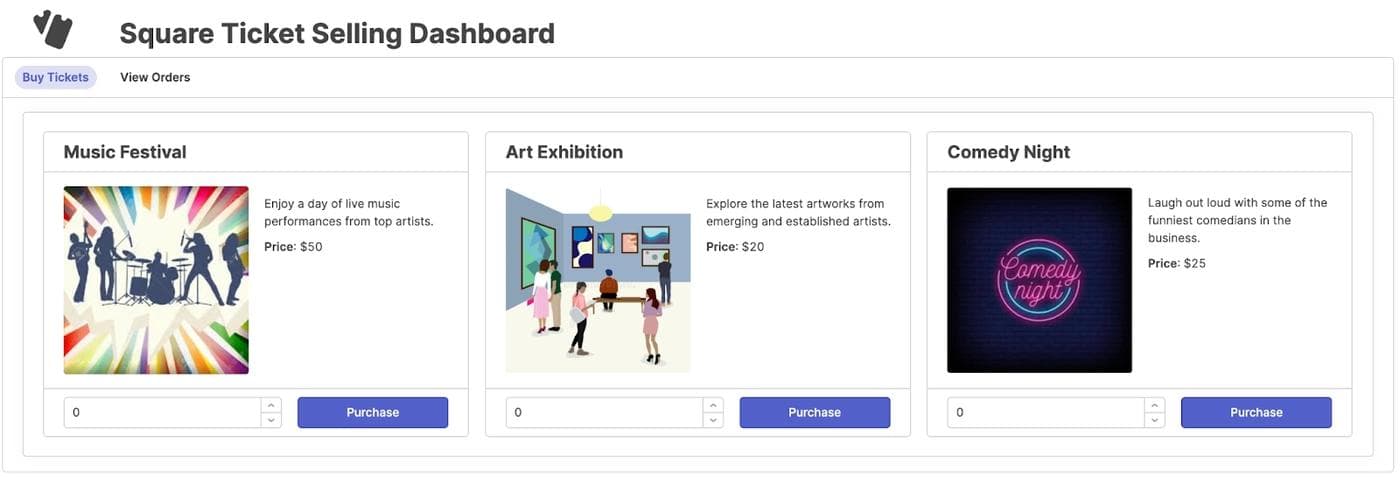Click the Comedy Night neon image

[x=1039, y=280]
